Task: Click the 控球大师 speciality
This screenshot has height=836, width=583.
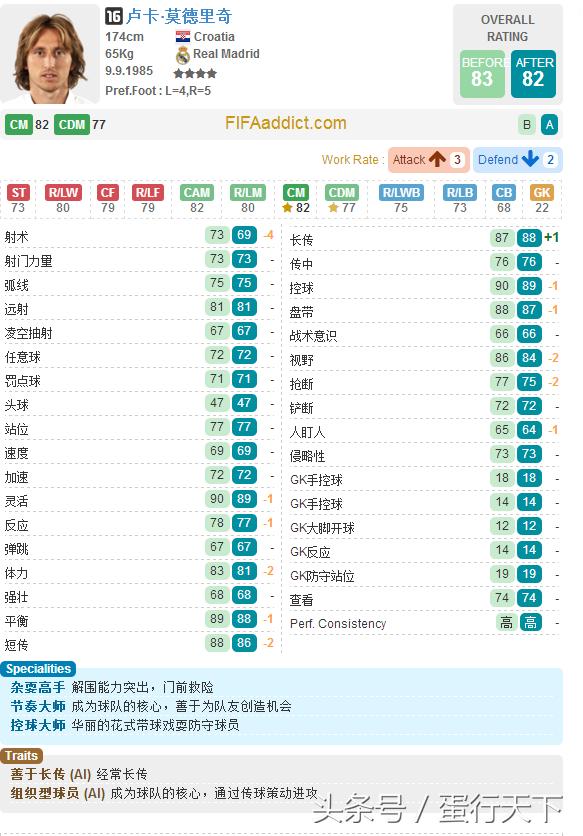Action: pos(38,726)
